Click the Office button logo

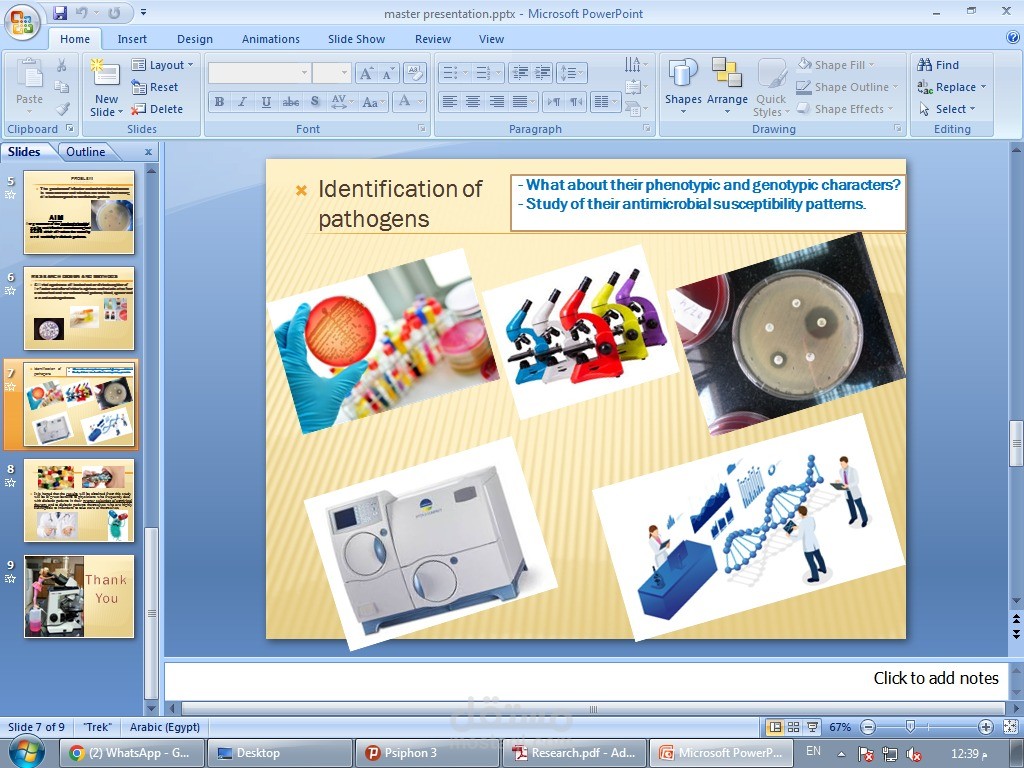22,22
